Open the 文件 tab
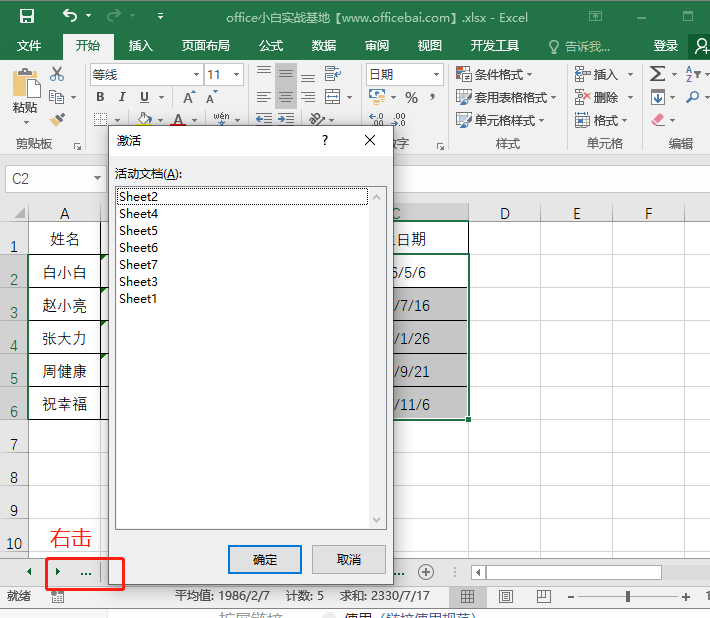Image resolution: width=710 pixels, height=618 pixels. point(29,46)
